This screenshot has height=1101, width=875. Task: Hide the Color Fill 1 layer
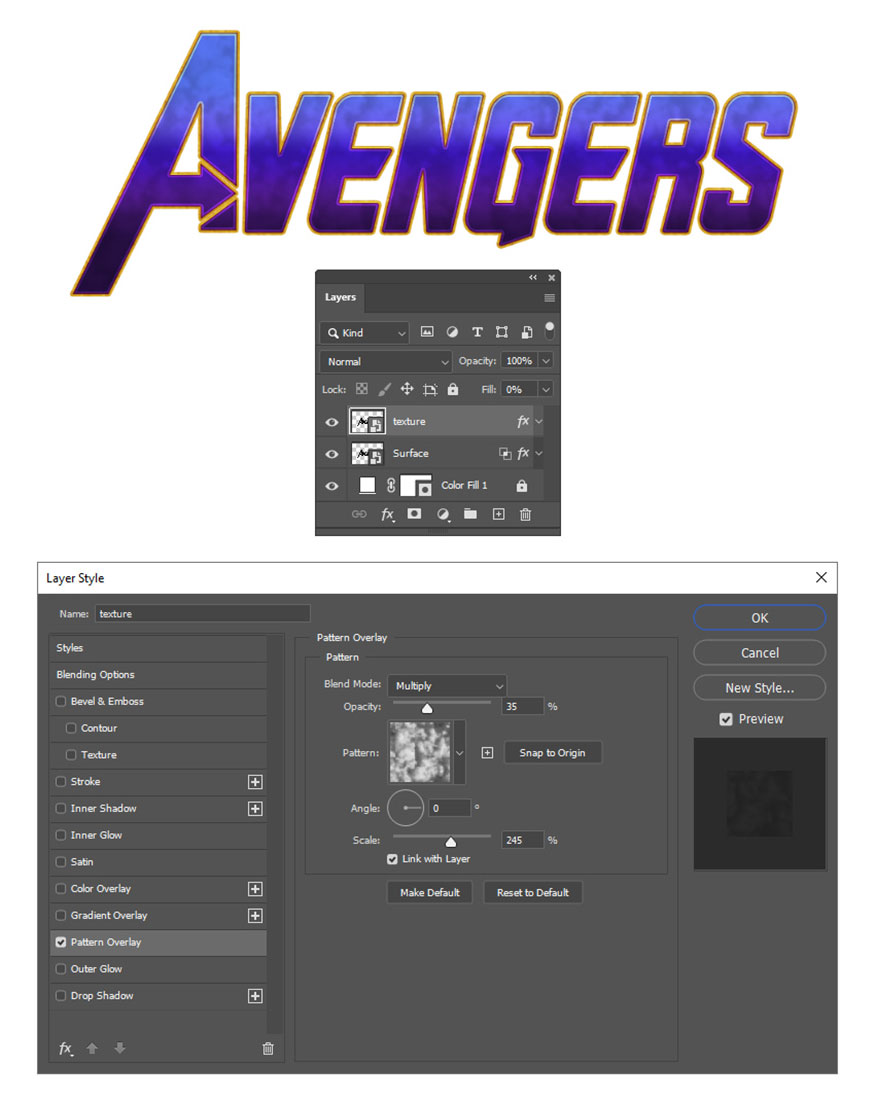pos(332,486)
